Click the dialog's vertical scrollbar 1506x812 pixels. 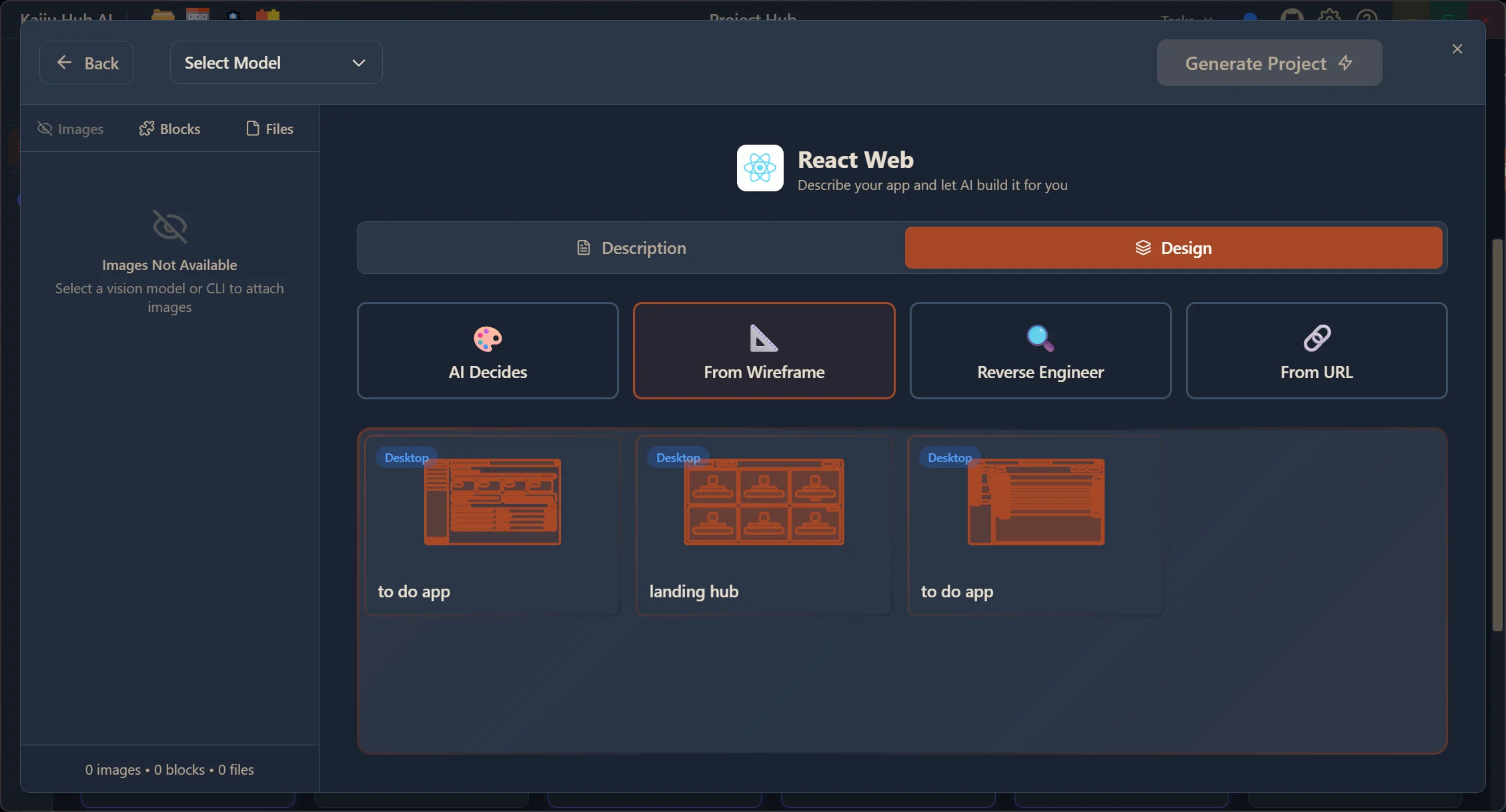[1497, 435]
